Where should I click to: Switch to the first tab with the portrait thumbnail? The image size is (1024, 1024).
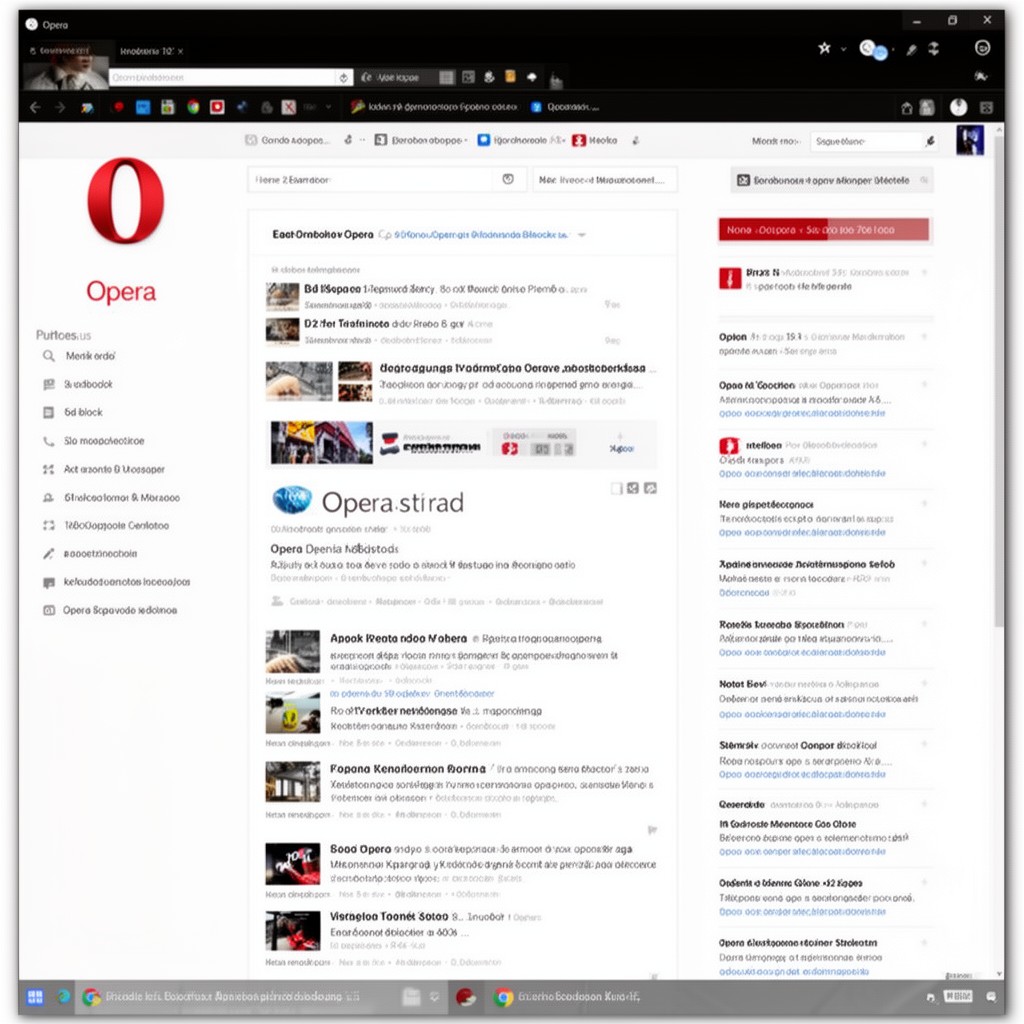pyautogui.click(x=65, y=65)
